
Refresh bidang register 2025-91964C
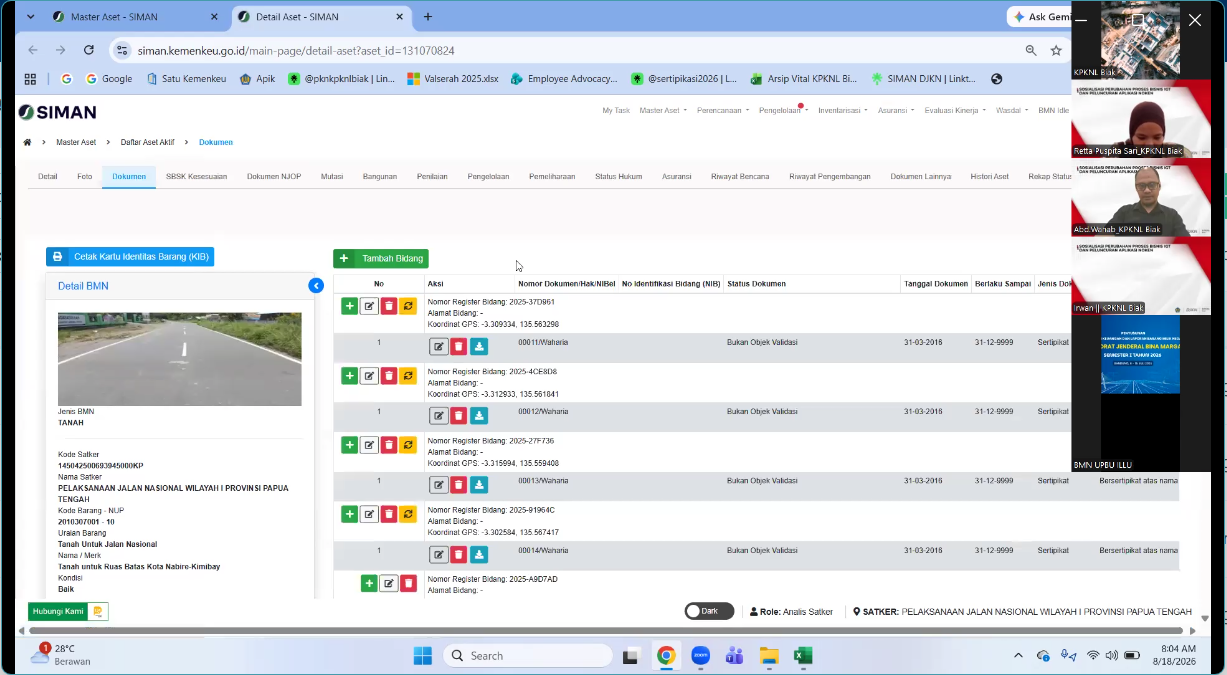coord(408,514)
